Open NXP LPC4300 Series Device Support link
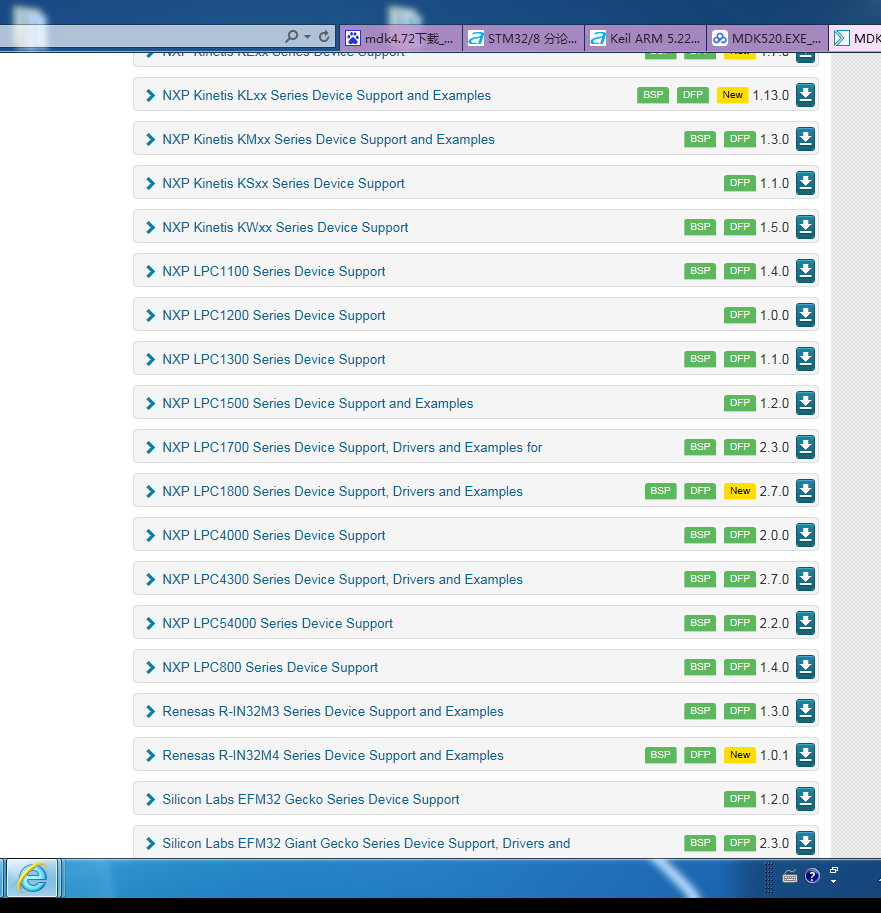This screenshot has height=913, width=881. 342,579
